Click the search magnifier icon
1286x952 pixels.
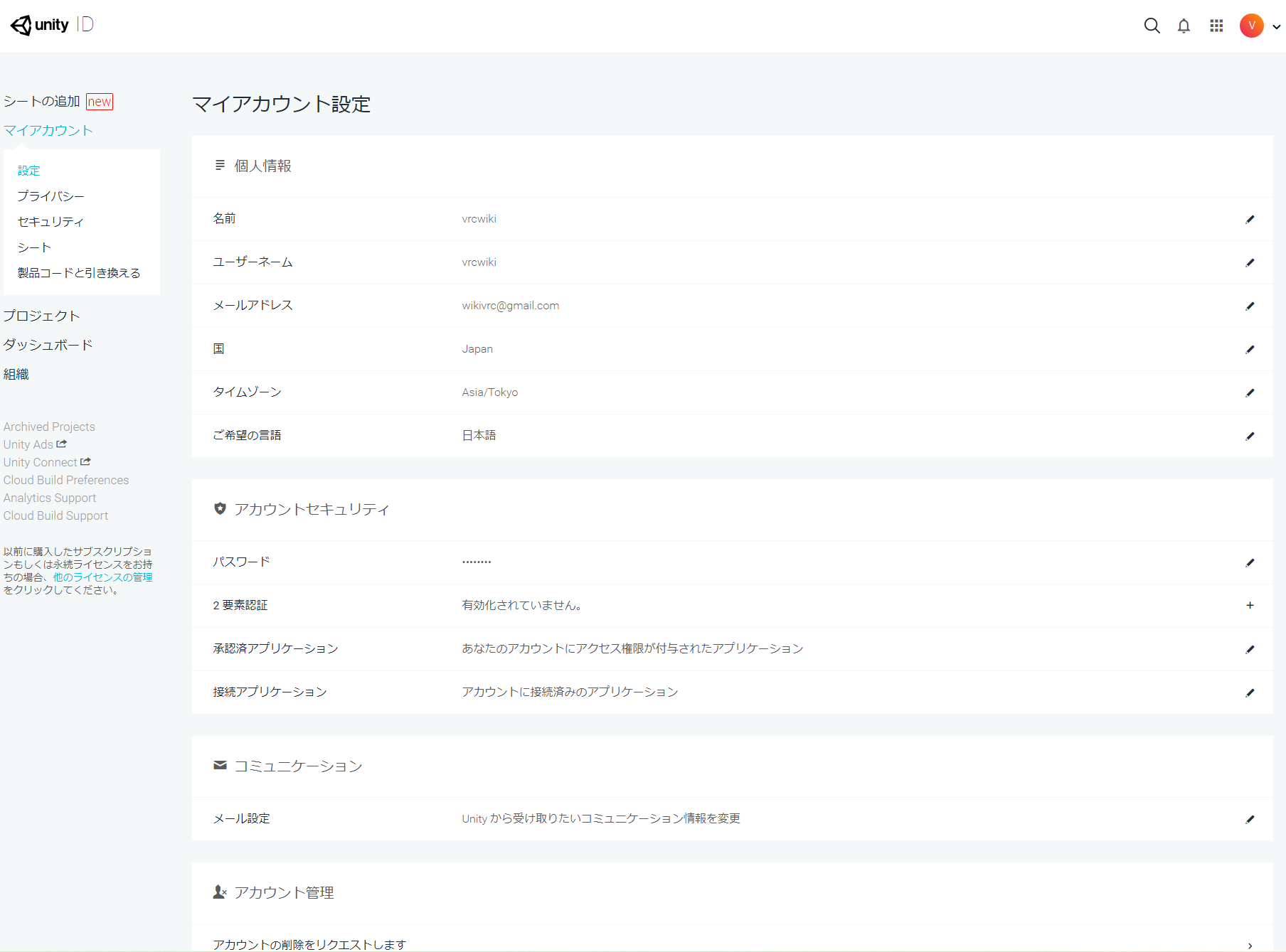pos(1152,26)
